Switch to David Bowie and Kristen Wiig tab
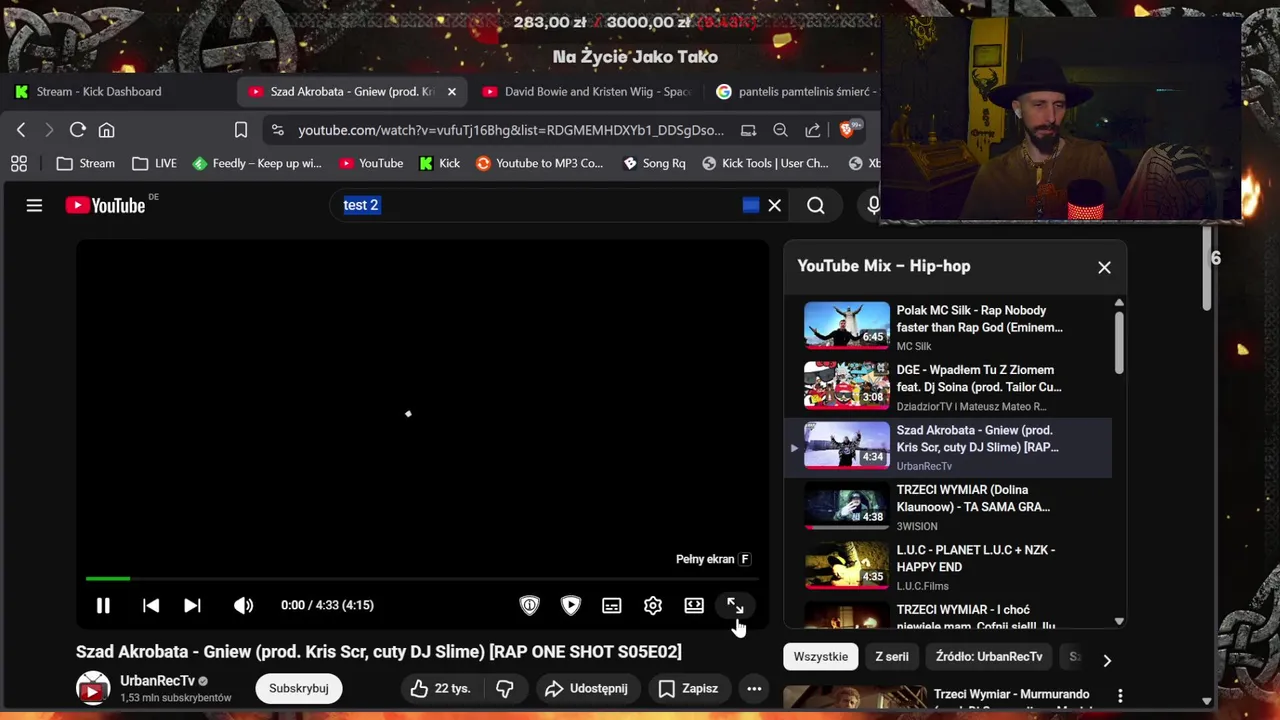The height and width of the screenshot is (720, 1280). (586, 92)
